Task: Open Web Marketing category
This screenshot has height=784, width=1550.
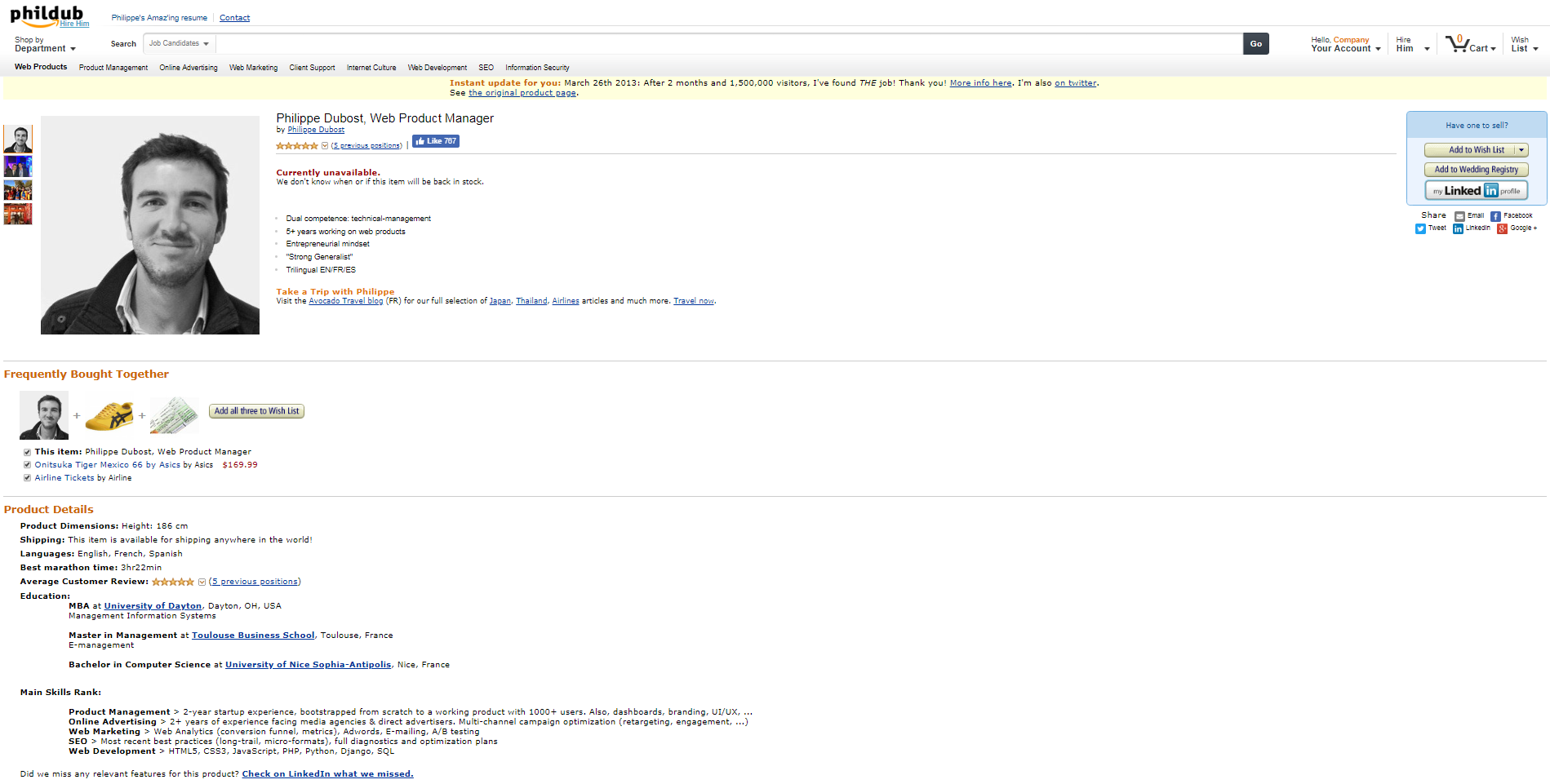Action: click(253, 68)
